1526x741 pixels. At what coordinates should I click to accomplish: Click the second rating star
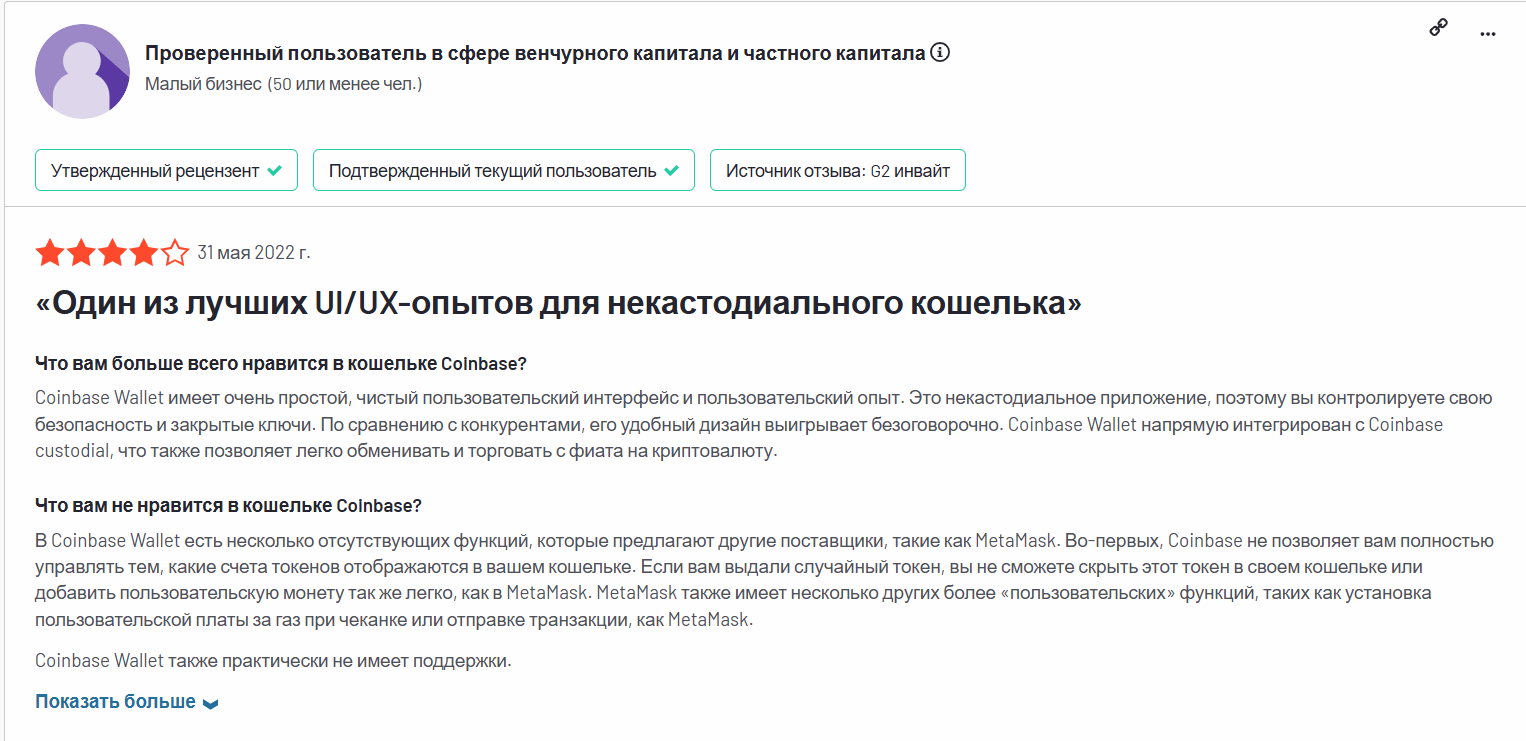(x=81, y=253)
